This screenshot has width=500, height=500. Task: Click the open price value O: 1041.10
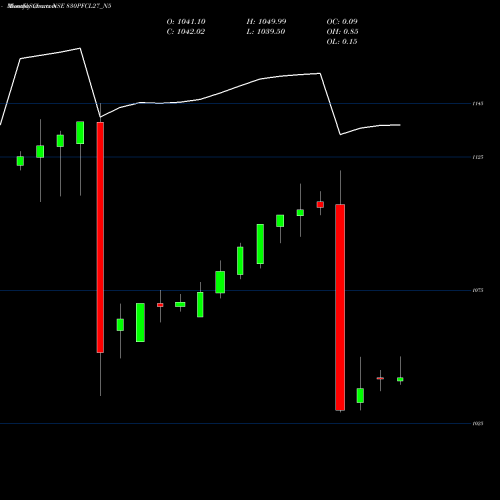(186, 22)
